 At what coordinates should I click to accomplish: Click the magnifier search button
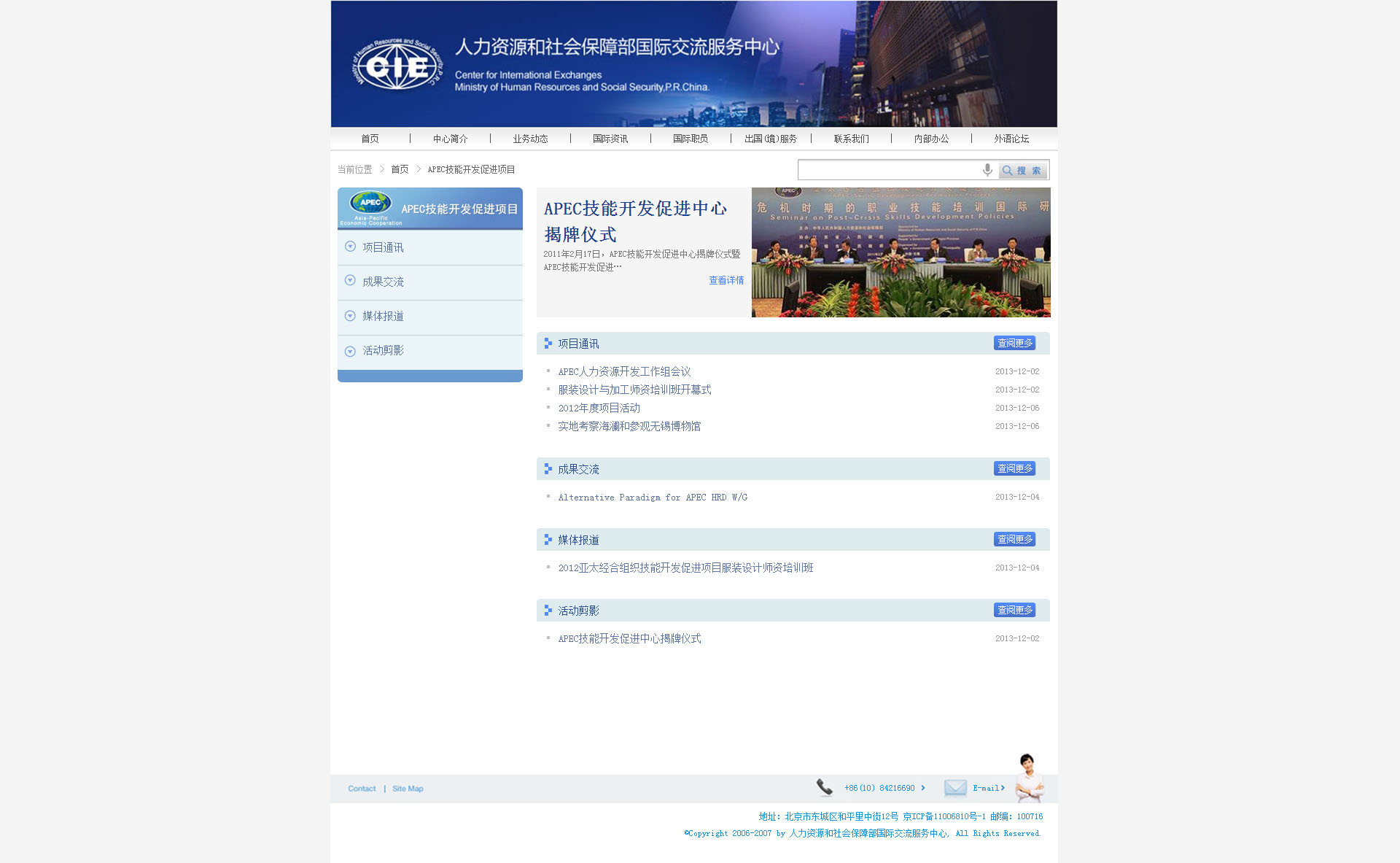[x=1023, y=170]
